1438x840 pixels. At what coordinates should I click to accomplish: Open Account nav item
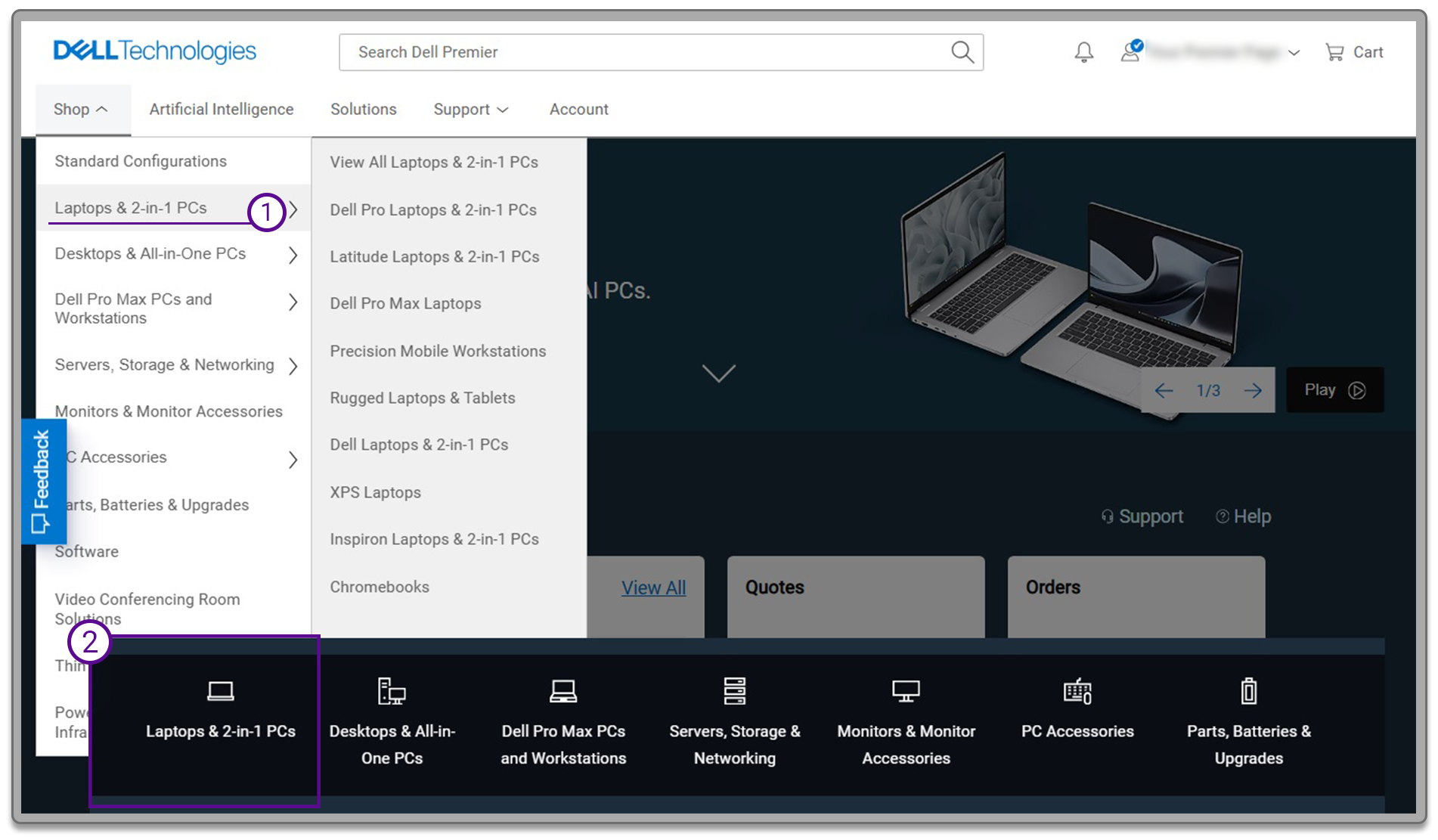point(579,110)
